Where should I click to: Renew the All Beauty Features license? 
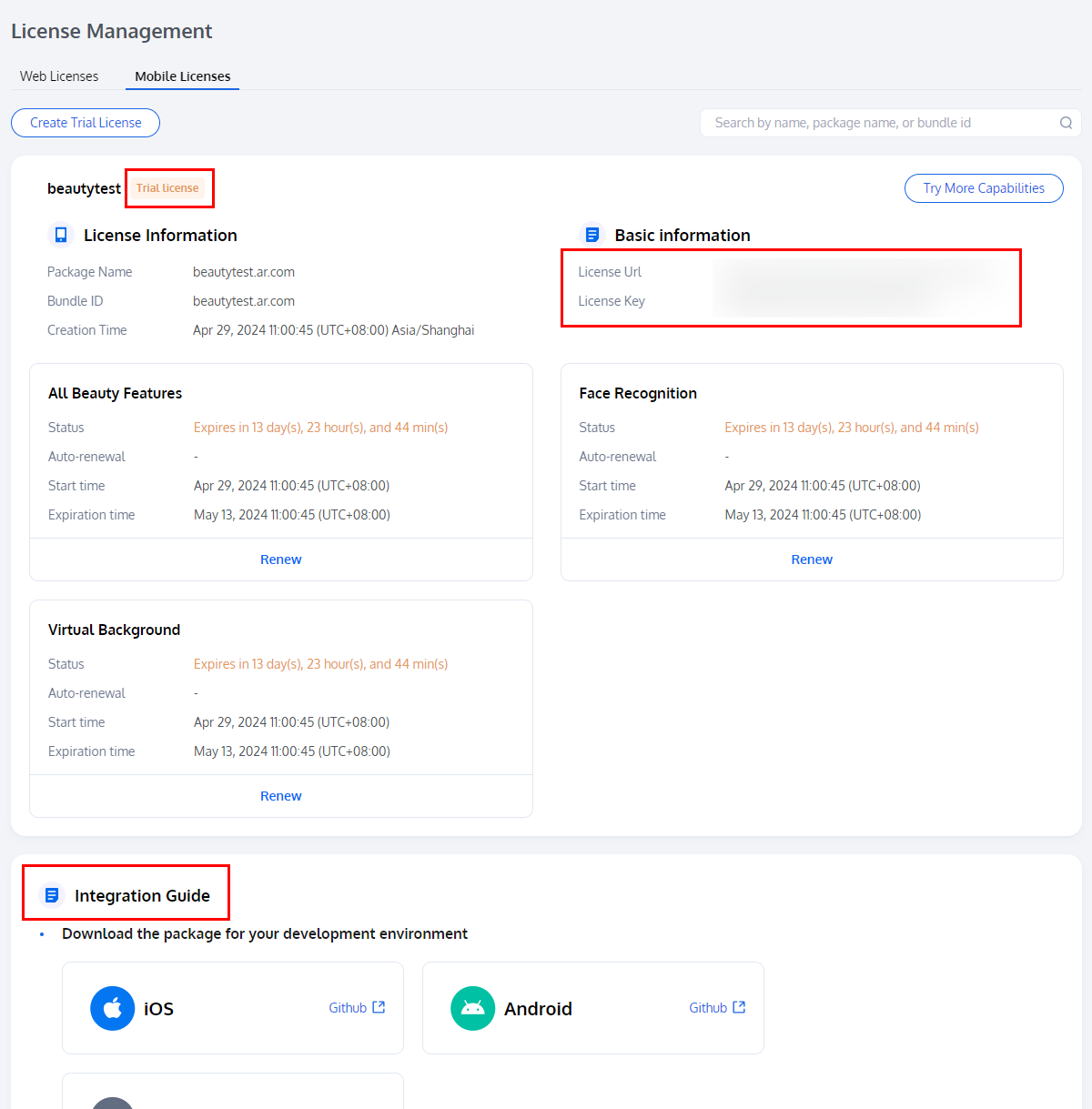click(x=281, y=560)
